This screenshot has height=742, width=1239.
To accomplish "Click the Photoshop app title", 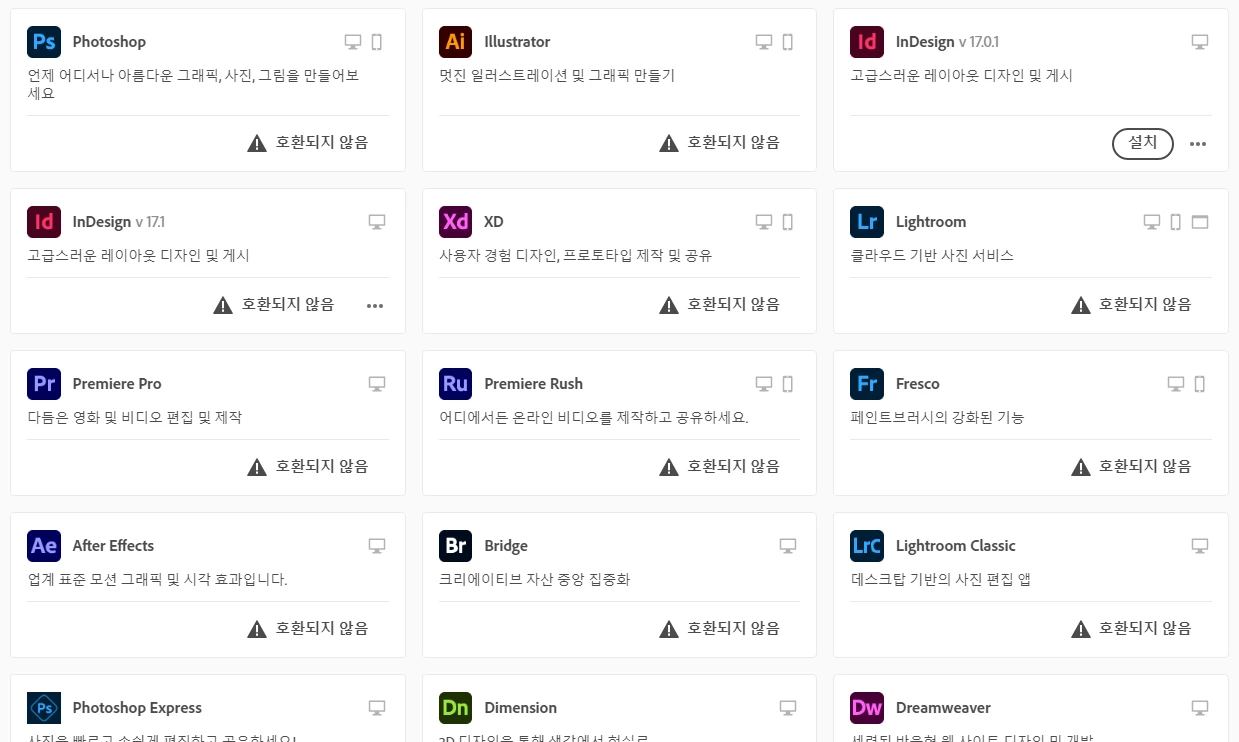I will click(x=109, y=42).
